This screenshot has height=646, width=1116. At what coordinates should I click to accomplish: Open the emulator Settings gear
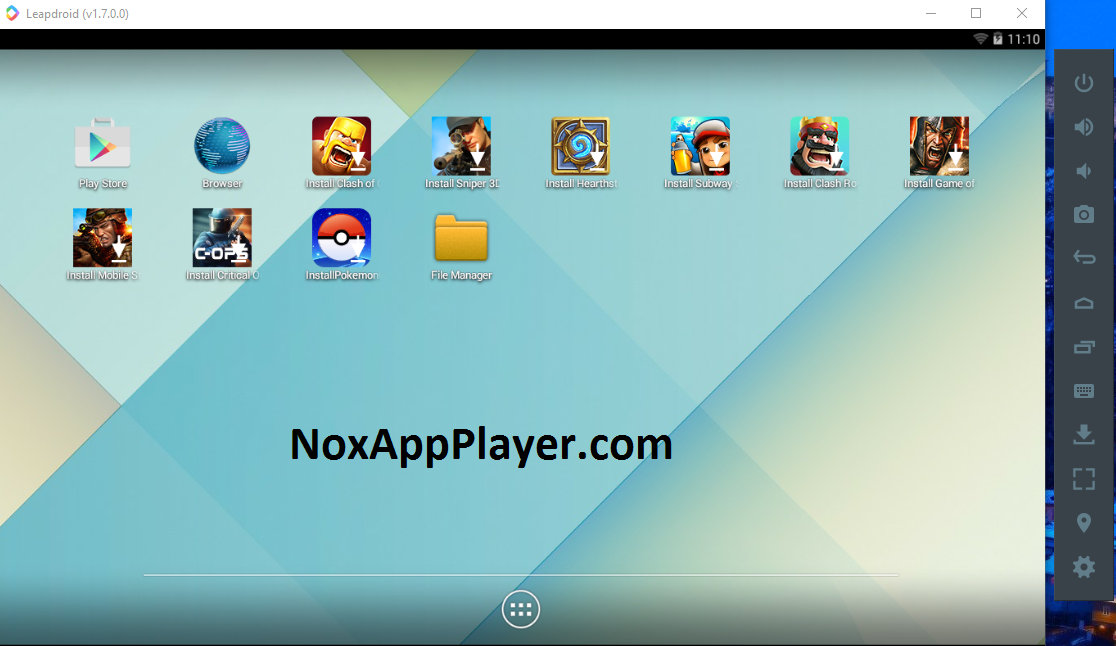click(x=1083, y=567)
